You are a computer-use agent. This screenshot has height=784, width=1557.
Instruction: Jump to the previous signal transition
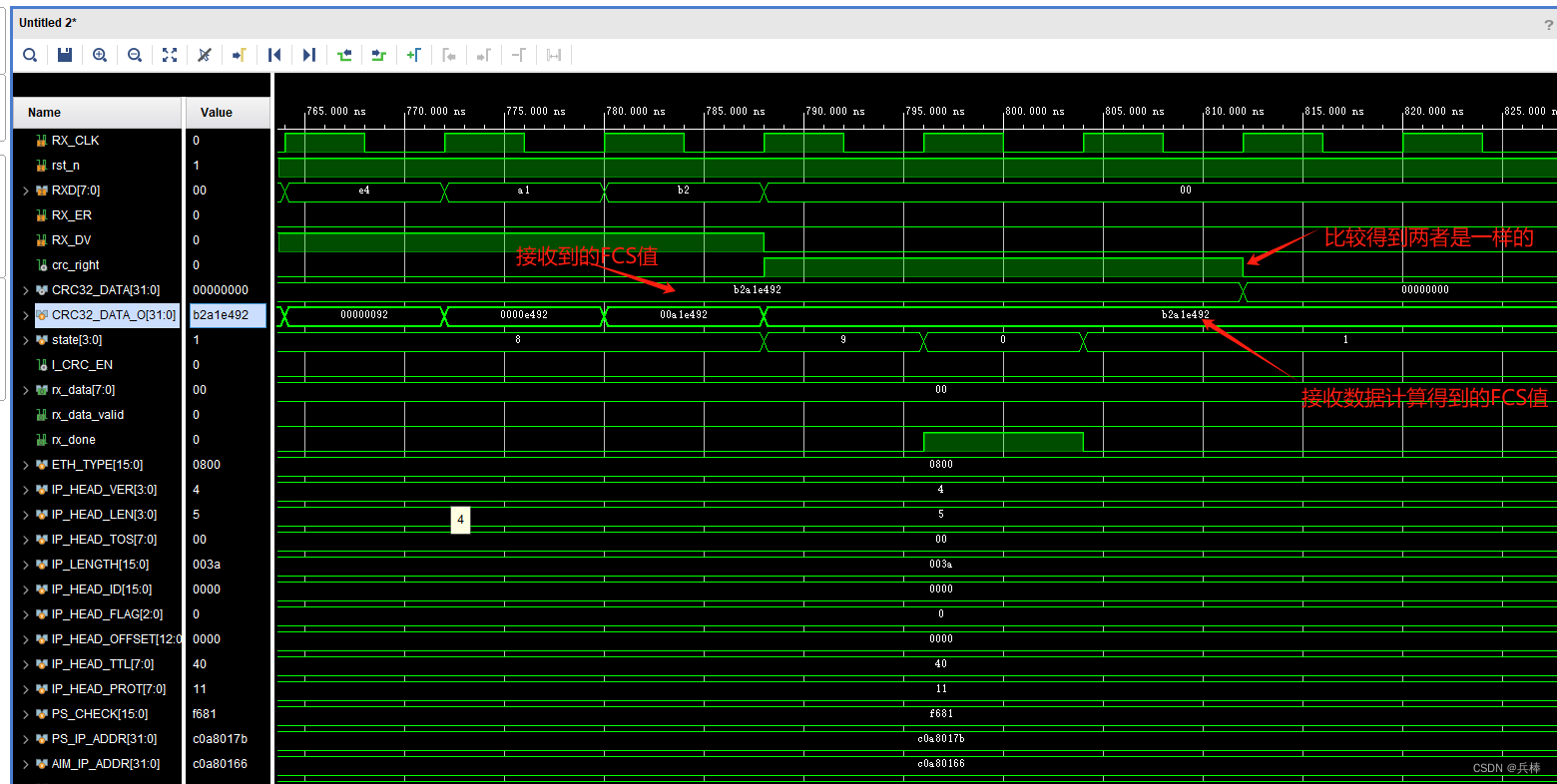[x=344, y=55]
